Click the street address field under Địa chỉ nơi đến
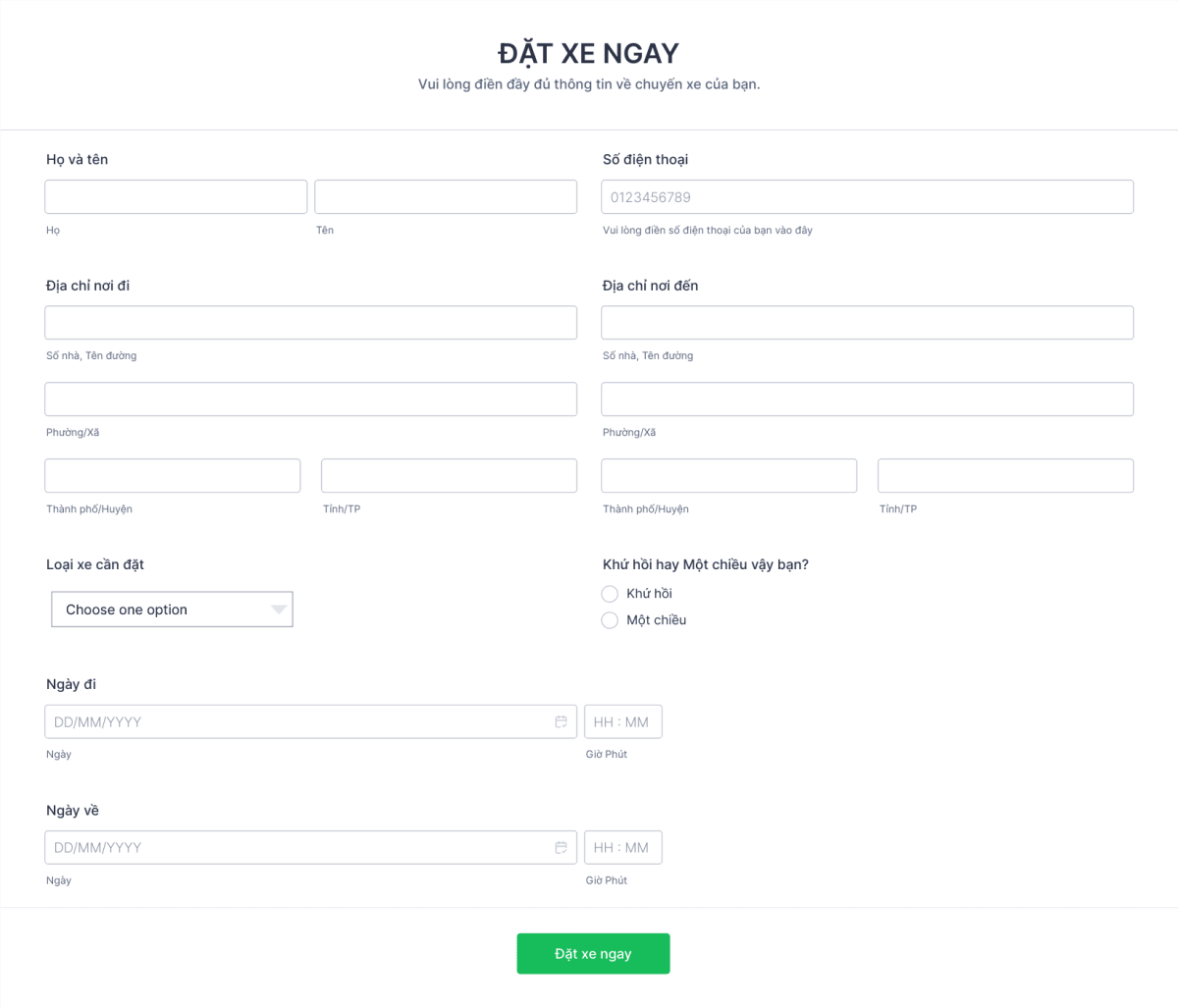This screenshot has height=1008, width=1178. click(x=867, y=322)
